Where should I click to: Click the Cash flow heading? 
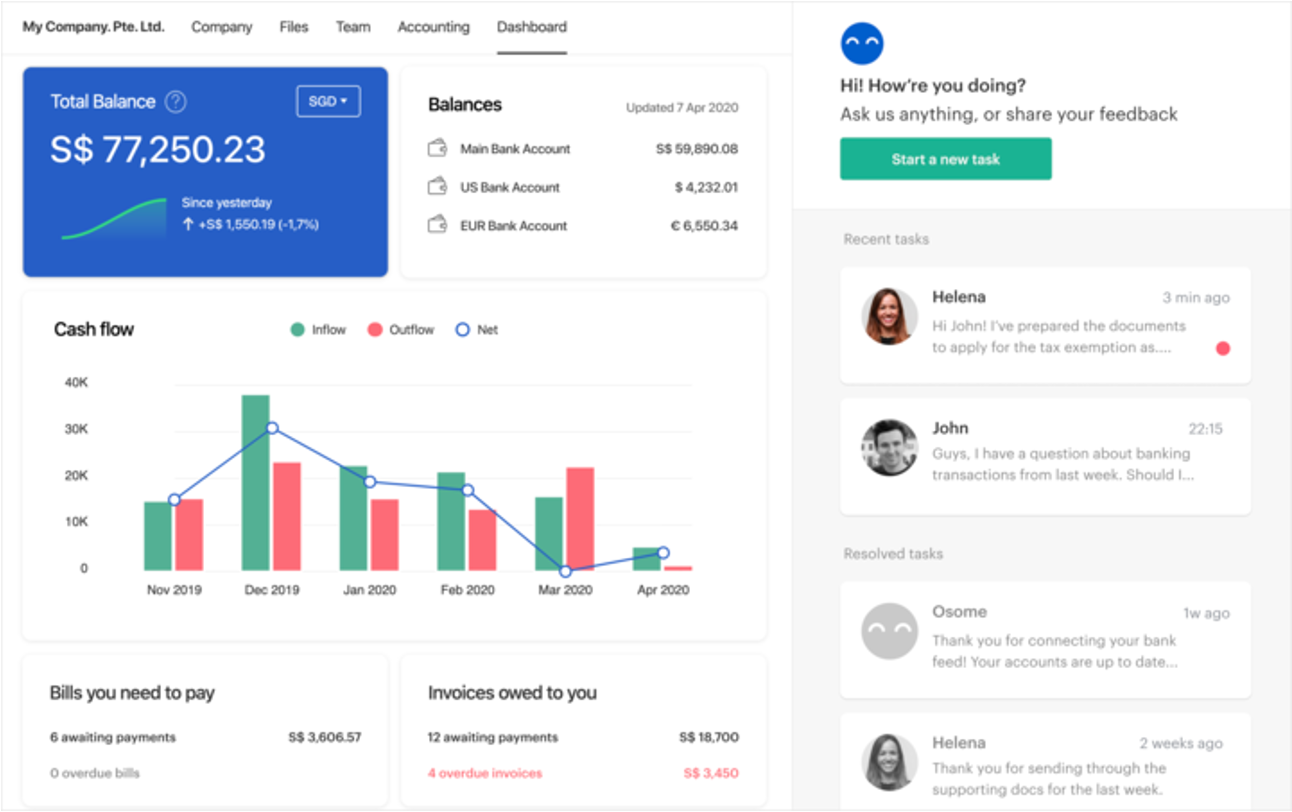click(94, 329)
